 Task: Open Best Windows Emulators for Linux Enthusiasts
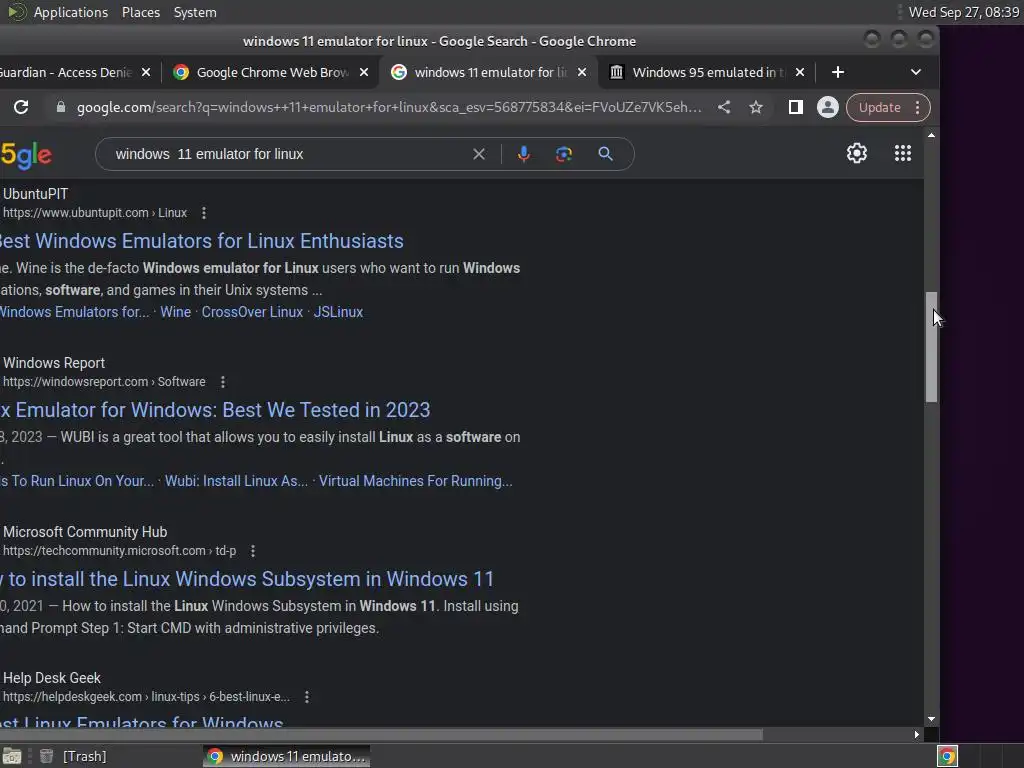coord(201,241)
